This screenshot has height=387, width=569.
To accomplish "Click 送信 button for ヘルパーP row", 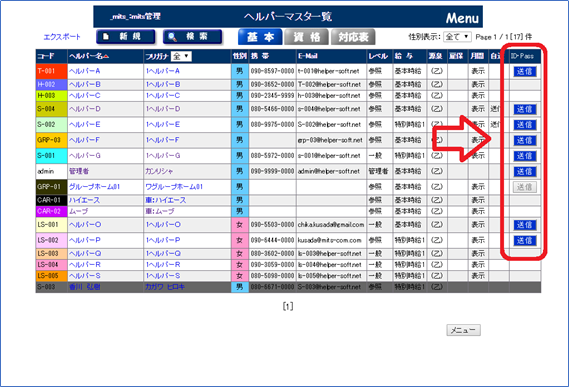I will [524, 240].
